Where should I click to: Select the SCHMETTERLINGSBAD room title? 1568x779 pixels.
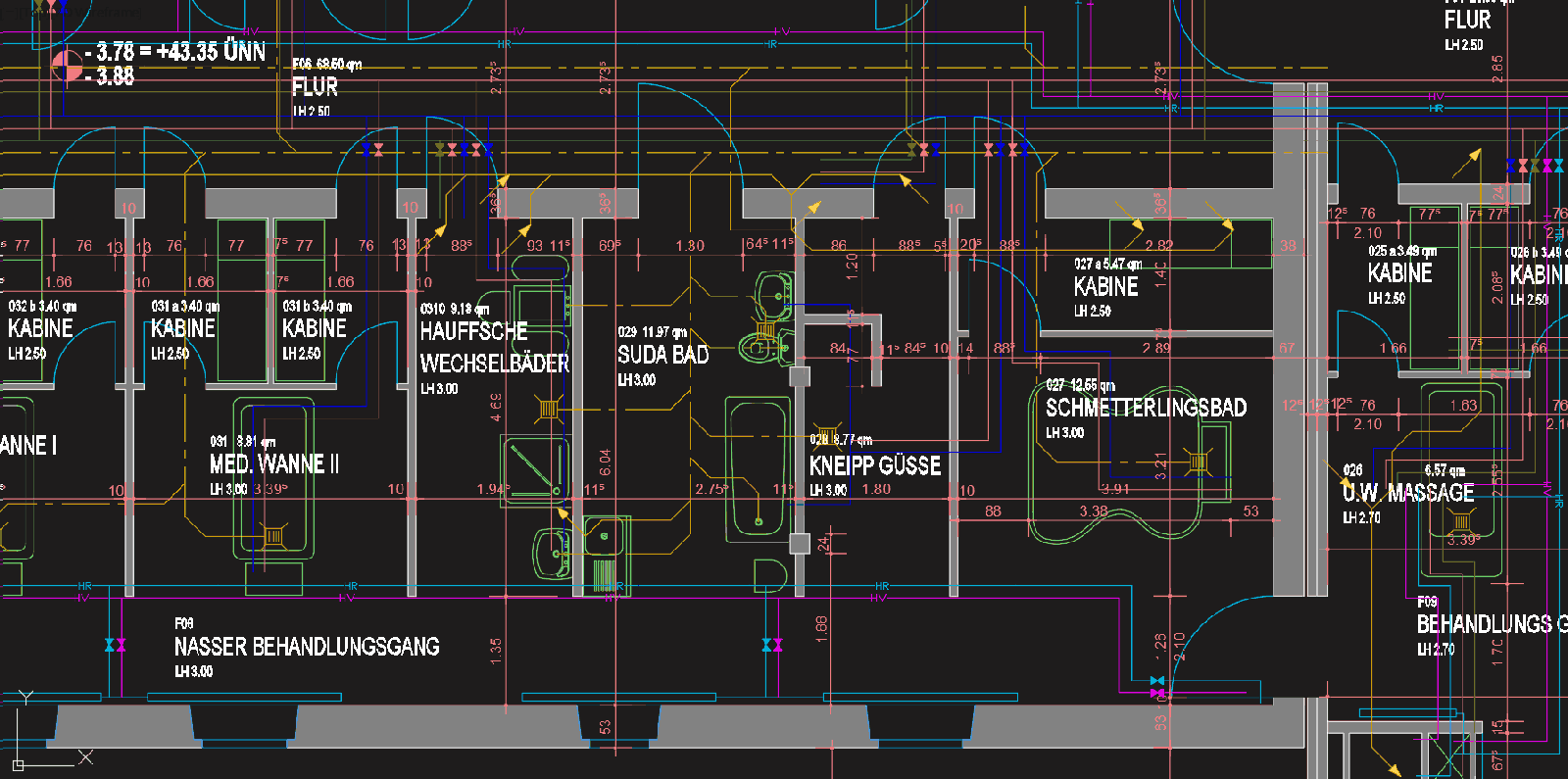point(1146,408)
